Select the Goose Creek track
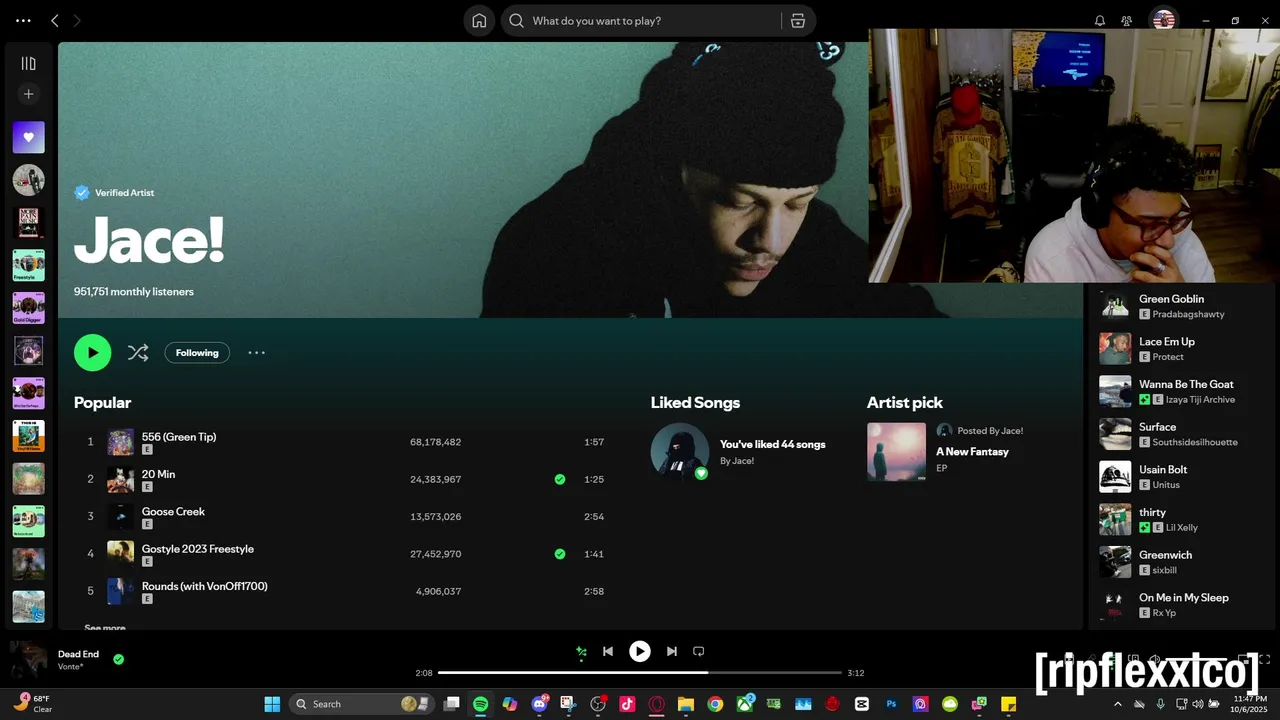Image resolution: width=1280 pixels, height=720 pixels. coord(343,517)
